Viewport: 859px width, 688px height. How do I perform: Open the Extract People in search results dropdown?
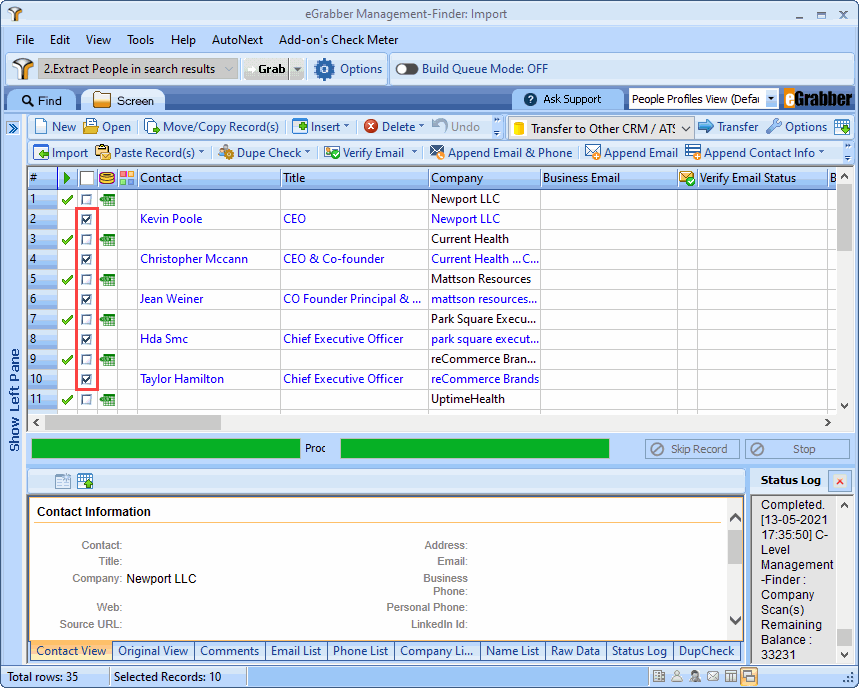pyautogui.click(x=229, y=69)
